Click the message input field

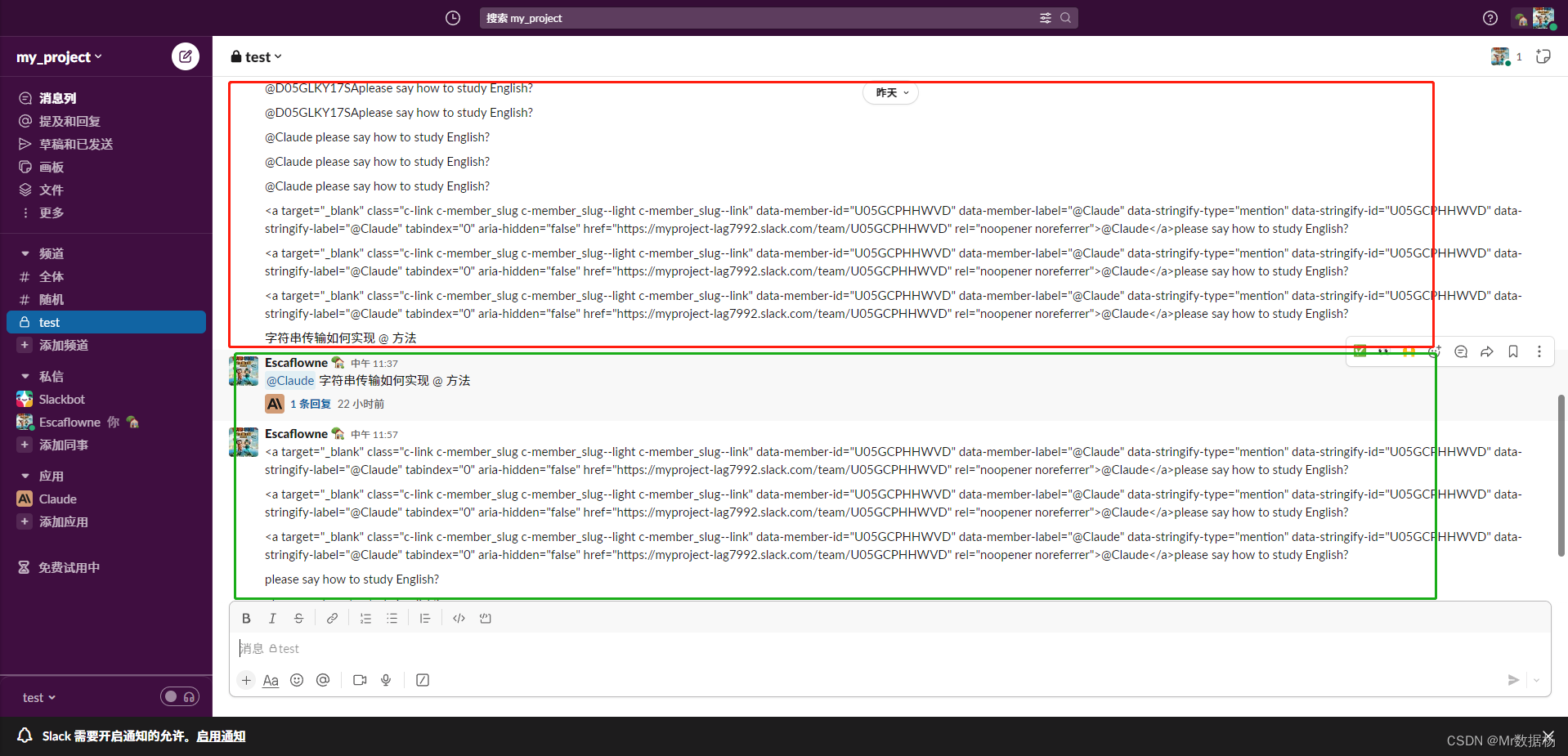[x=890, y=648]
